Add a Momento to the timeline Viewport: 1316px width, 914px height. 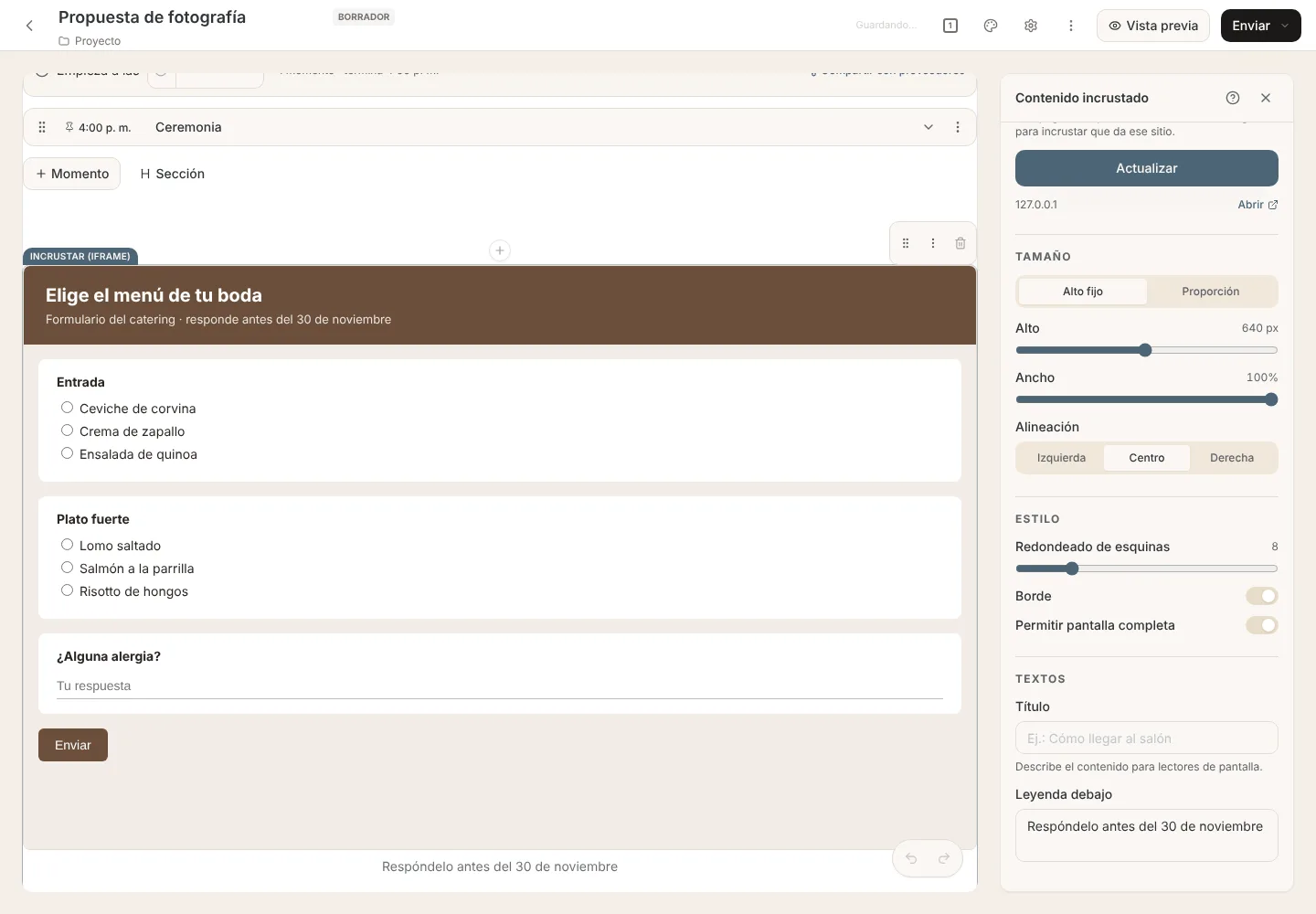point(72,174)
